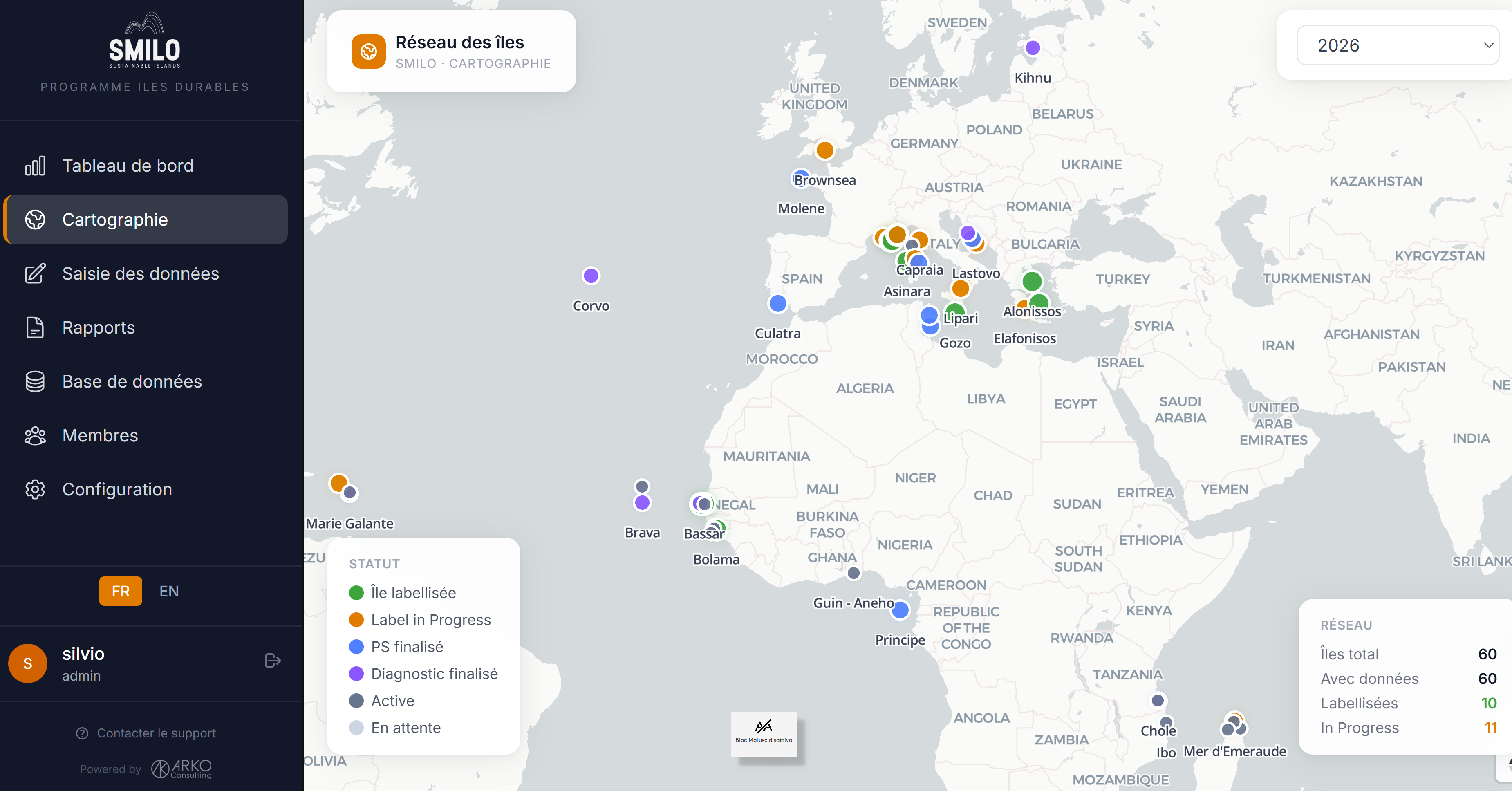
Task: Click the support question mark icon
Action: [x=82, y=733]
